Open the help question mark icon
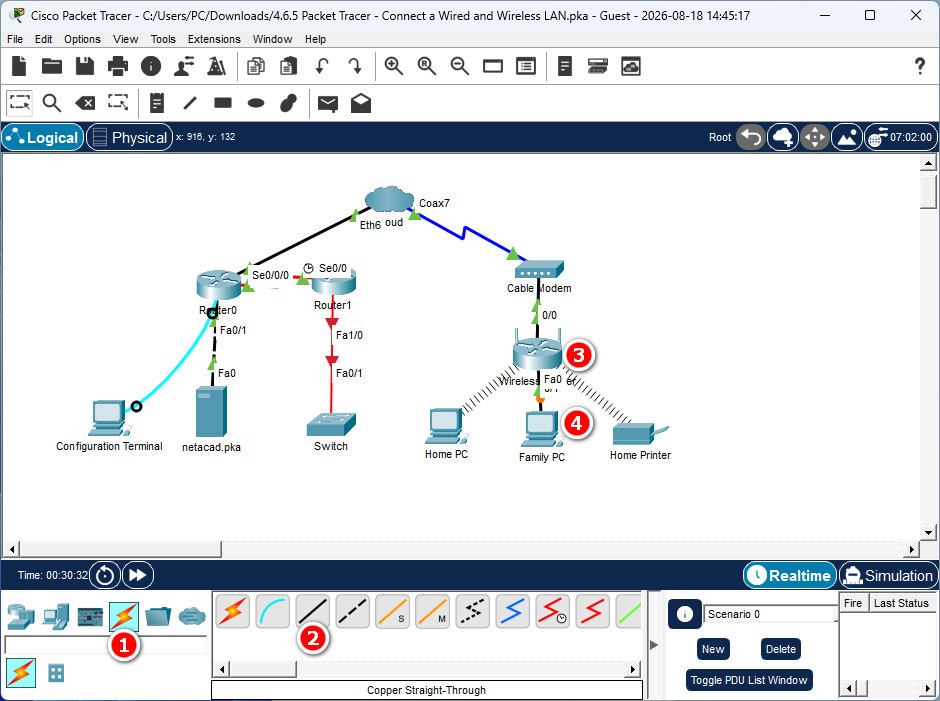The width and height of the screenshot is (940, 701). pos(920,66)
